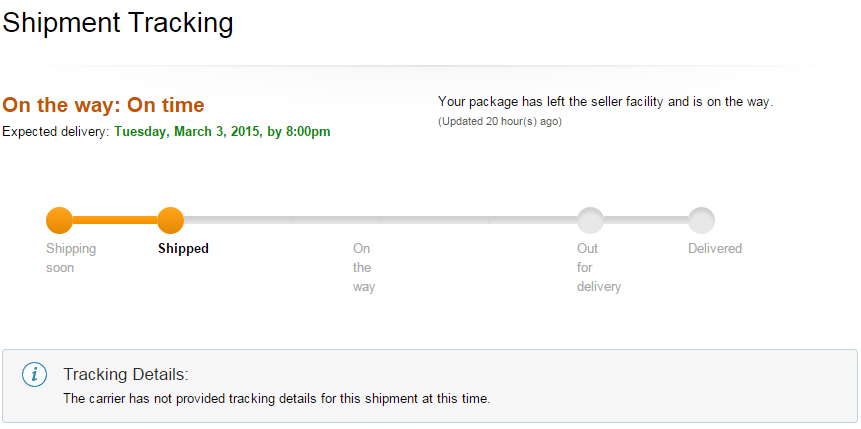Click the blue info icon beside Tracking Details
The height and width of the screenshot is (429, 861).
(x=34, y=375)
